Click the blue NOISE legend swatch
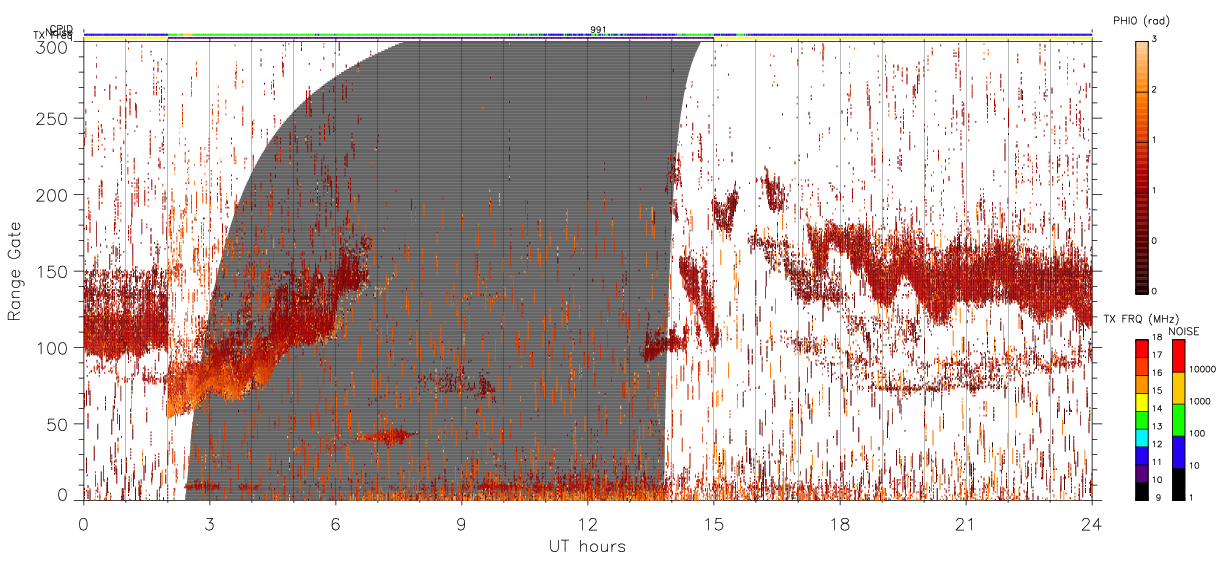 1178,452
